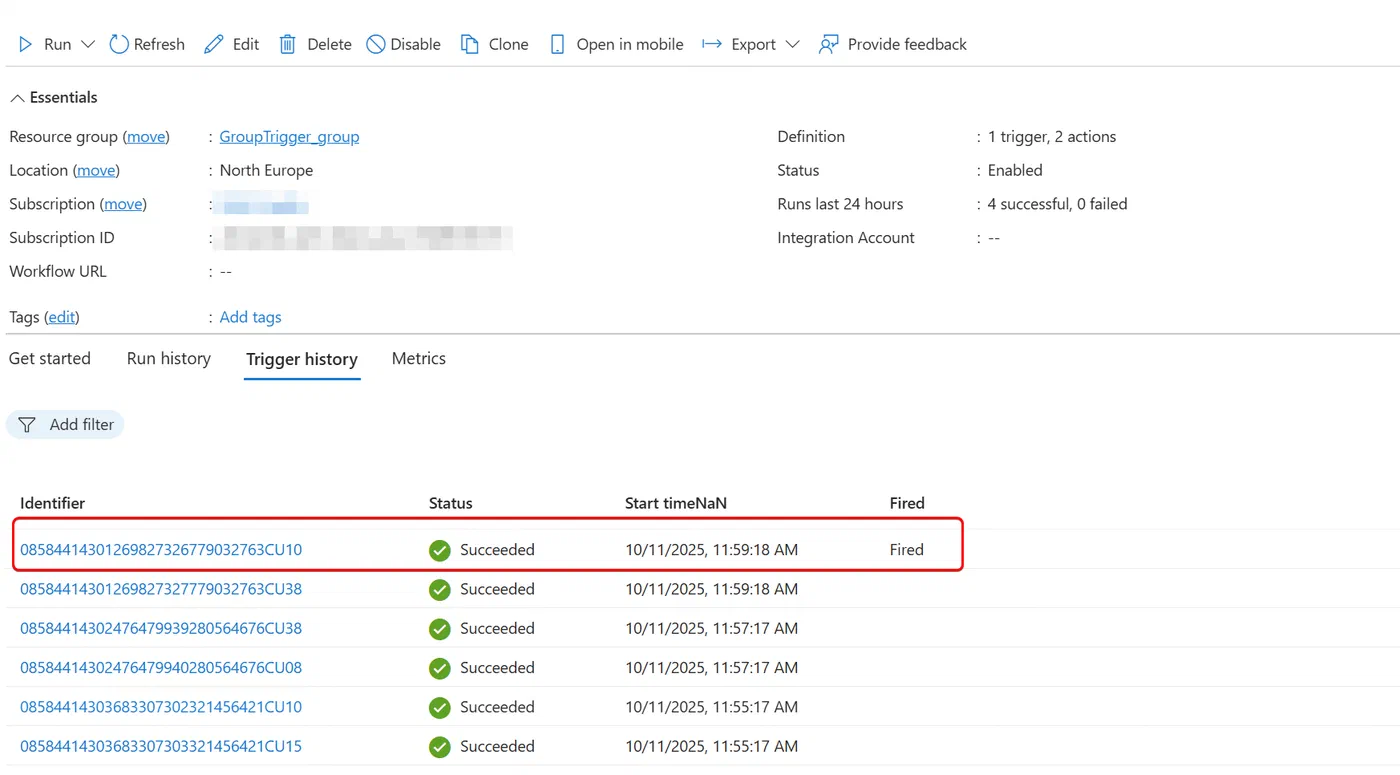
Task: Open trigger identifier ending in 421CU10
Action: tap(161, 707)
